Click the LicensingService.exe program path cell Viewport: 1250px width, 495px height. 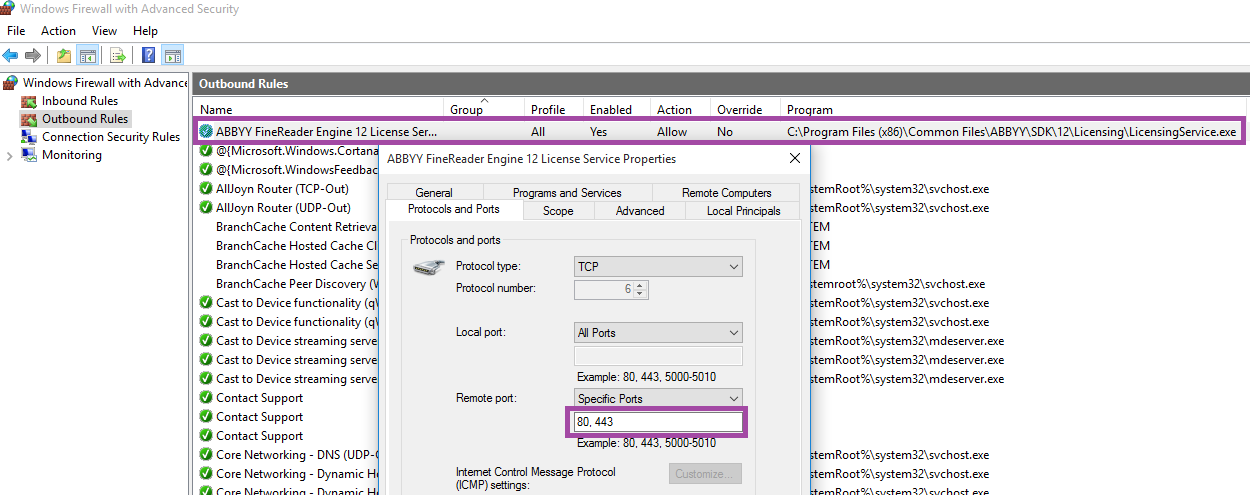1011,131
